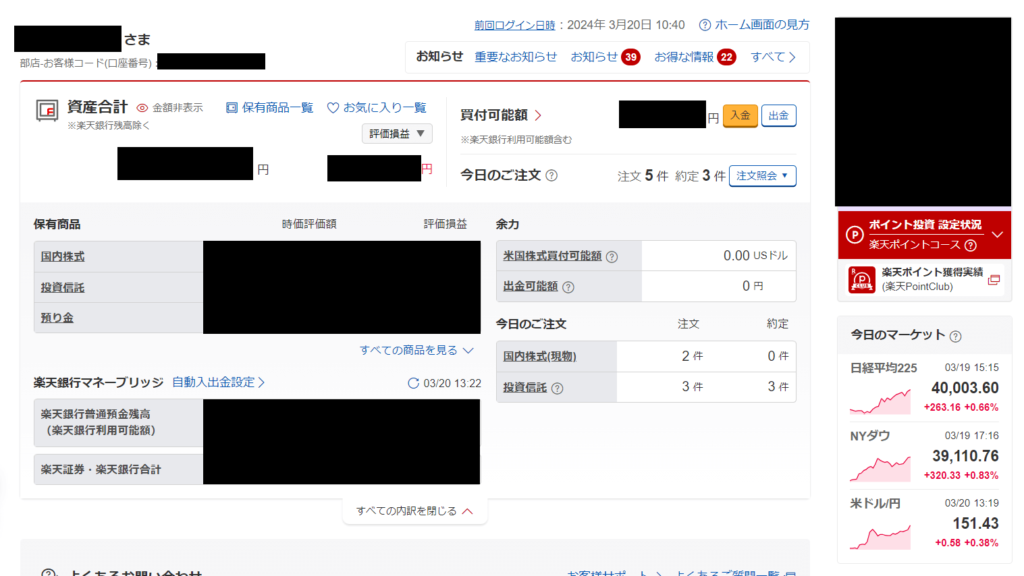This screenshot has height=576, width=1024.
Task: Click 楽天ポイントコース label
Action: pos(914,245)
